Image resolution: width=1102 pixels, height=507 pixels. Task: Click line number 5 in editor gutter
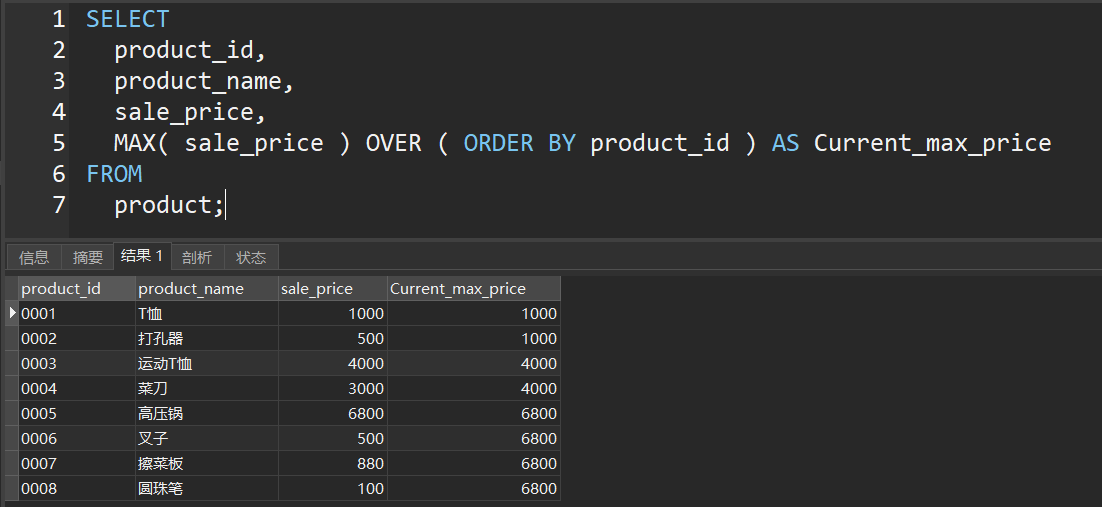click(x=59, y=143)
